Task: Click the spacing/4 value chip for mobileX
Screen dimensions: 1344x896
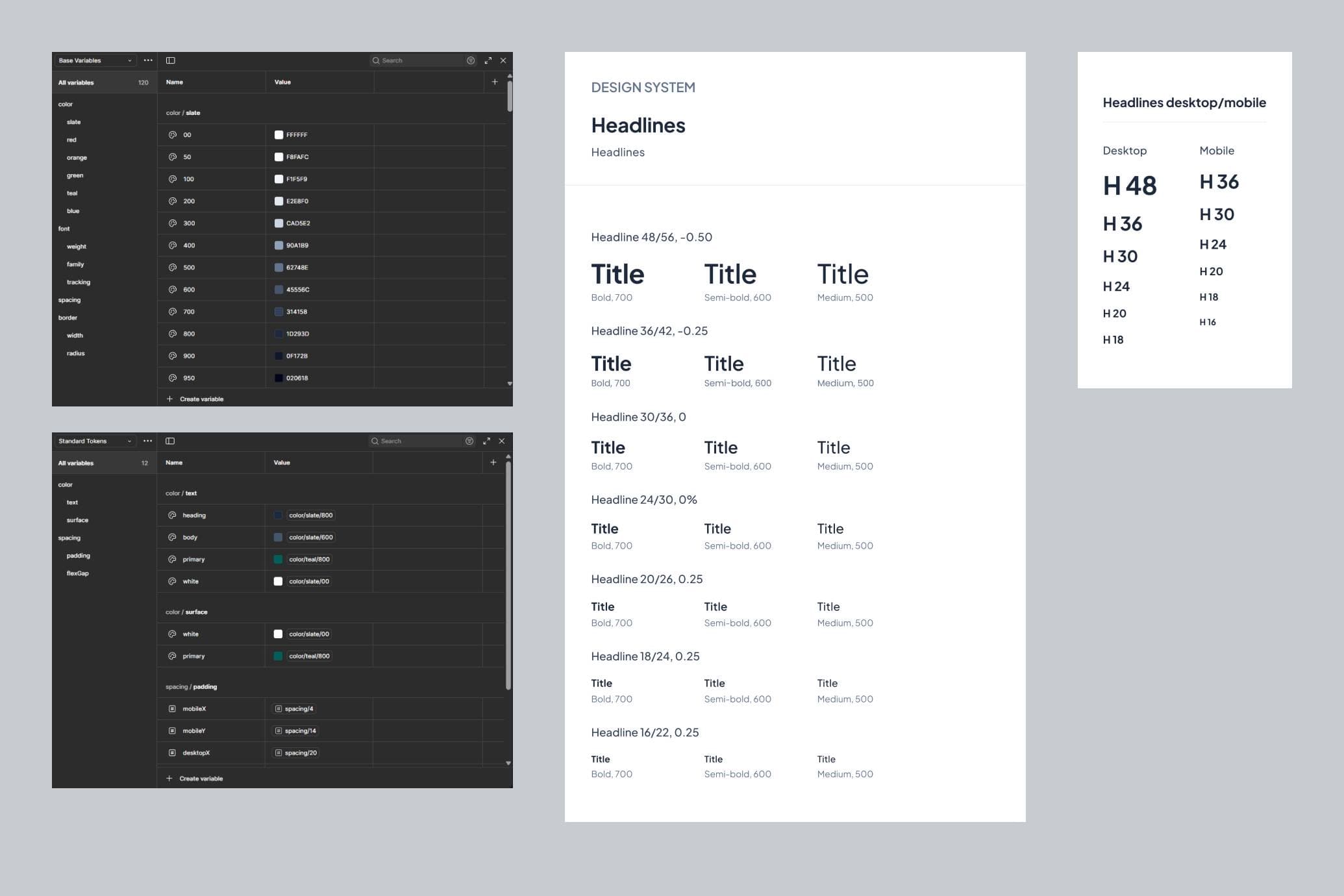Action: pyautogui.click(x=296, y=708)
